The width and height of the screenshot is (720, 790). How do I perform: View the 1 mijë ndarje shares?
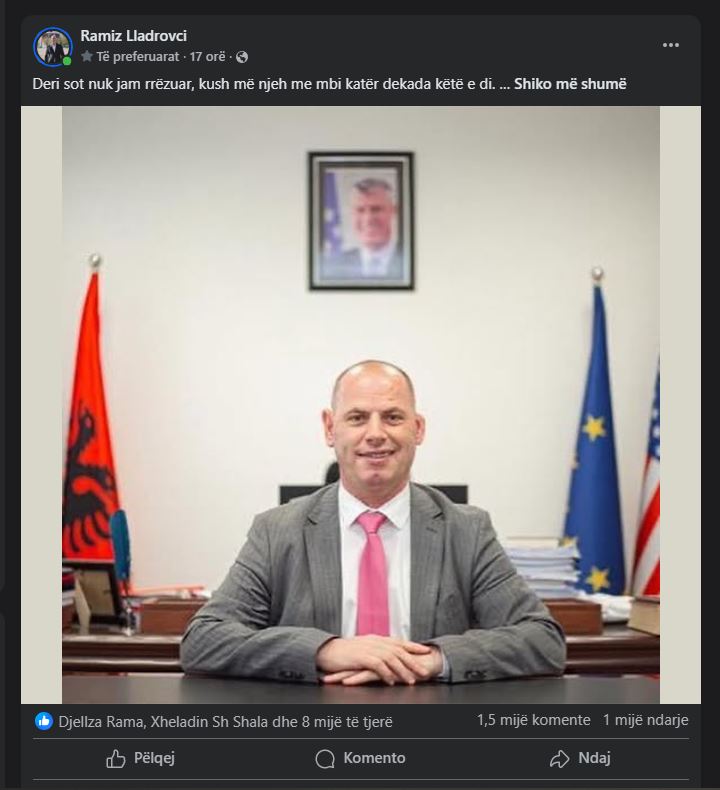[645, 720]
